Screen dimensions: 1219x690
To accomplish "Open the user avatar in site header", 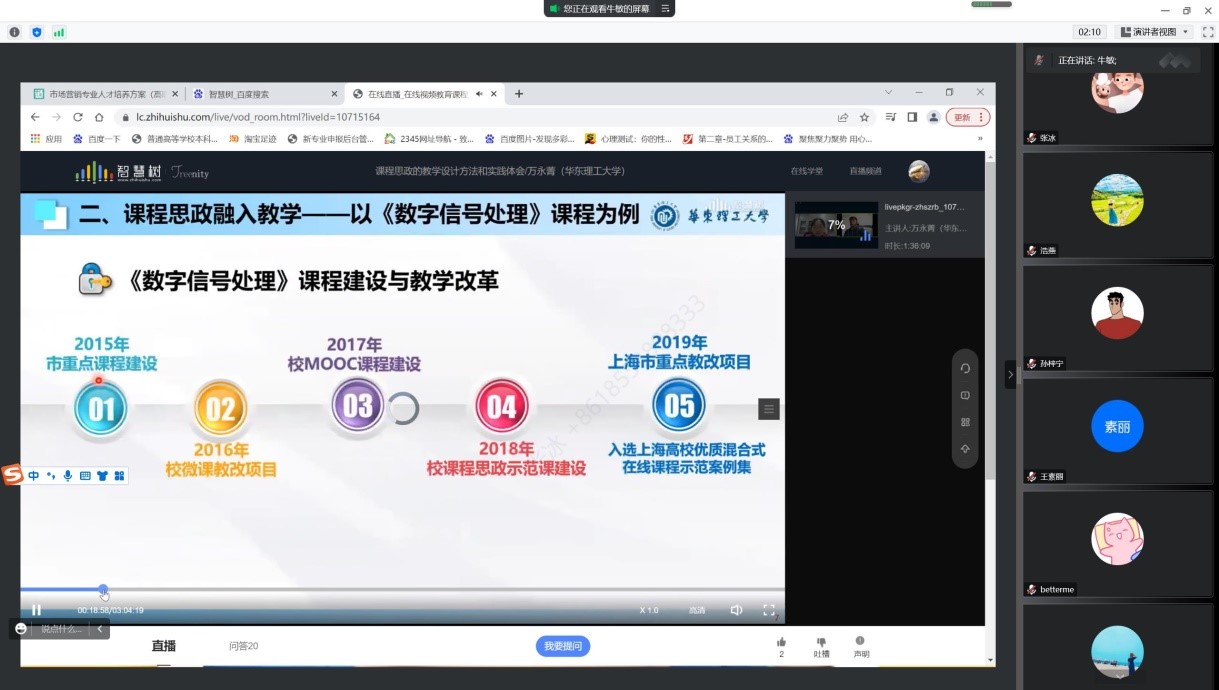I will click(x=919, y=171).
